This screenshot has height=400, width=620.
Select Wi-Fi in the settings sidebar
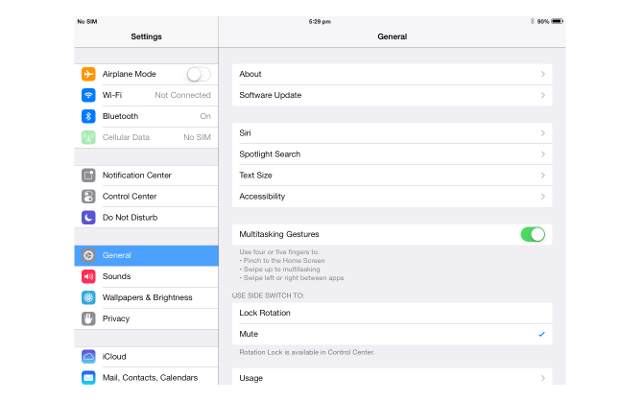click(146, 95)
